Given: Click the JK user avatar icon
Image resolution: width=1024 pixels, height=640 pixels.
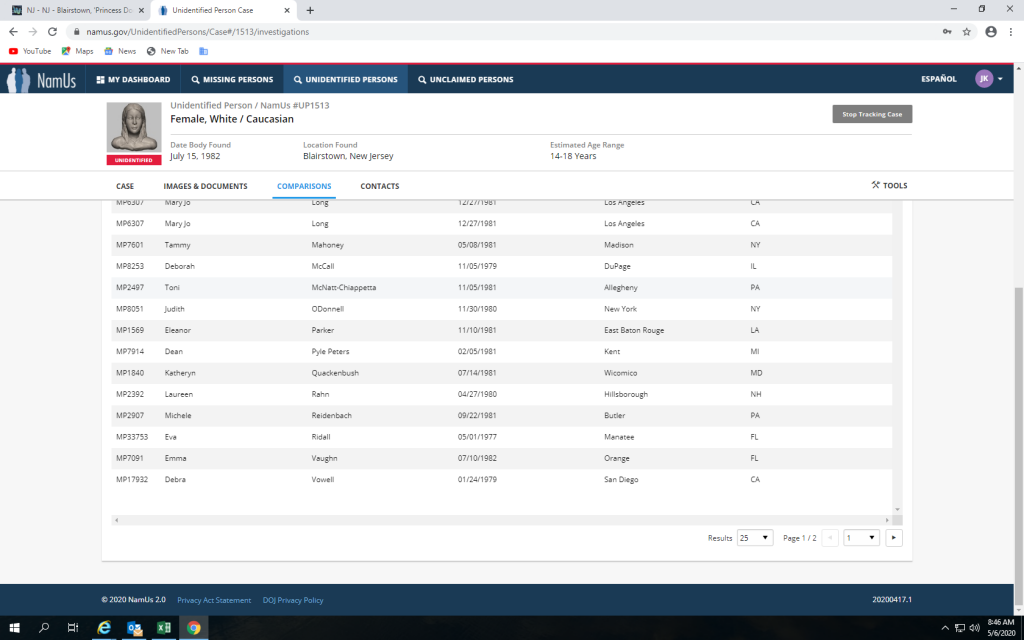Looking at the screenshot, I should click(984, 79).
